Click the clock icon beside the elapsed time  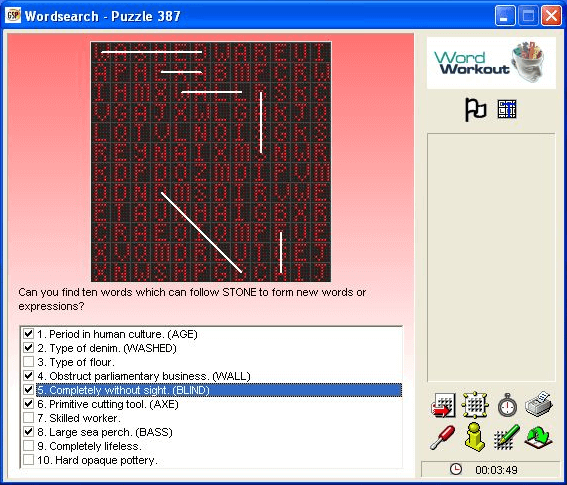456,469
